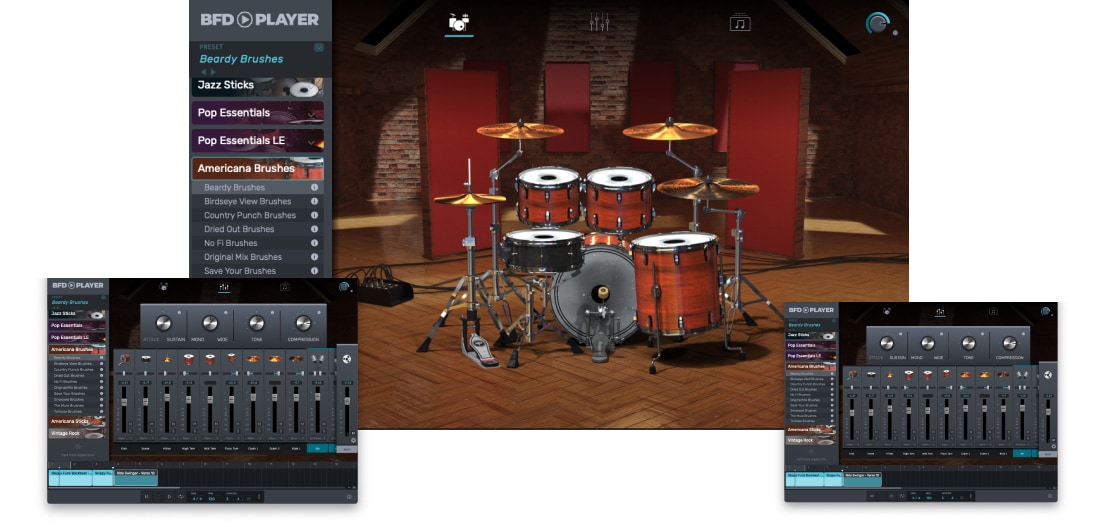Select Crash 1 channel icon in left mixer window

pyautogui.click(x=253, y=359)
